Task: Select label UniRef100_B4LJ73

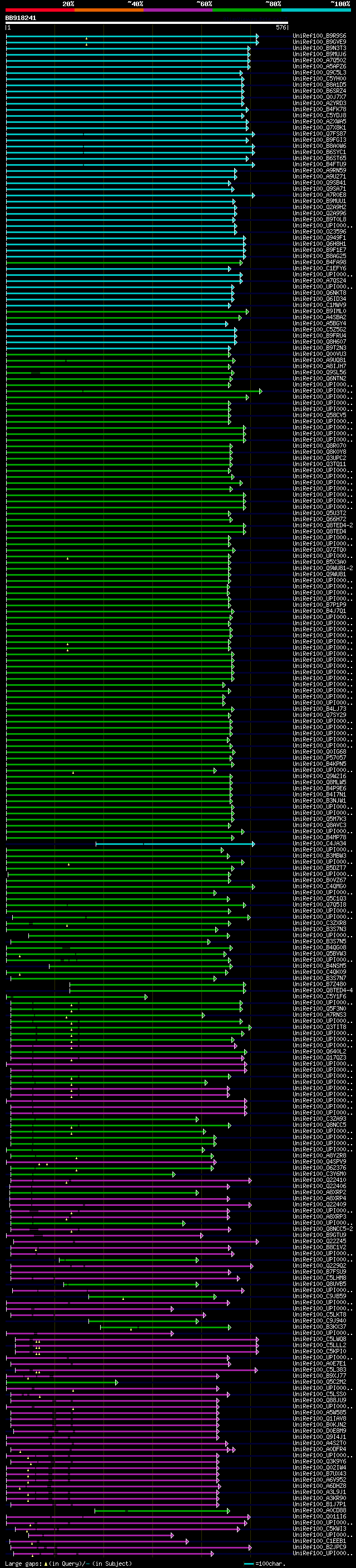Action: 319,709
